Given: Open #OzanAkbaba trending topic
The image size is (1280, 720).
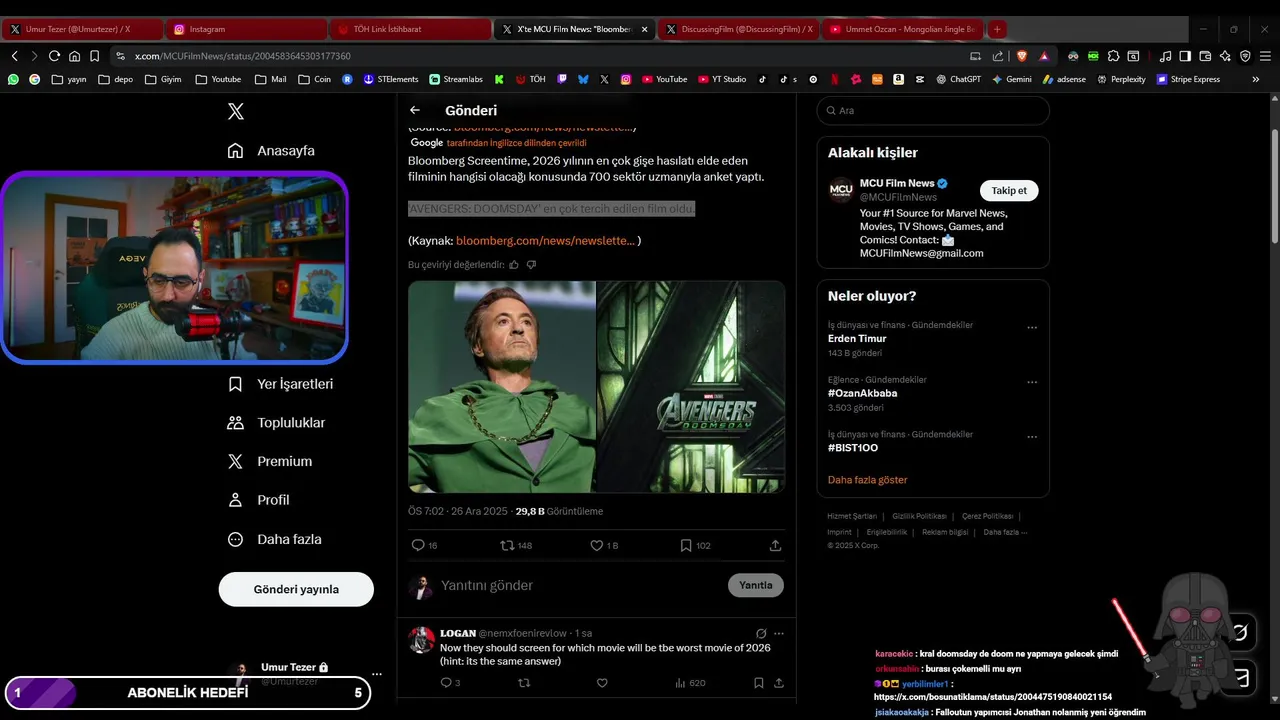Looking at the screenshot, I should pyautogui.click(x=862, y=394).
